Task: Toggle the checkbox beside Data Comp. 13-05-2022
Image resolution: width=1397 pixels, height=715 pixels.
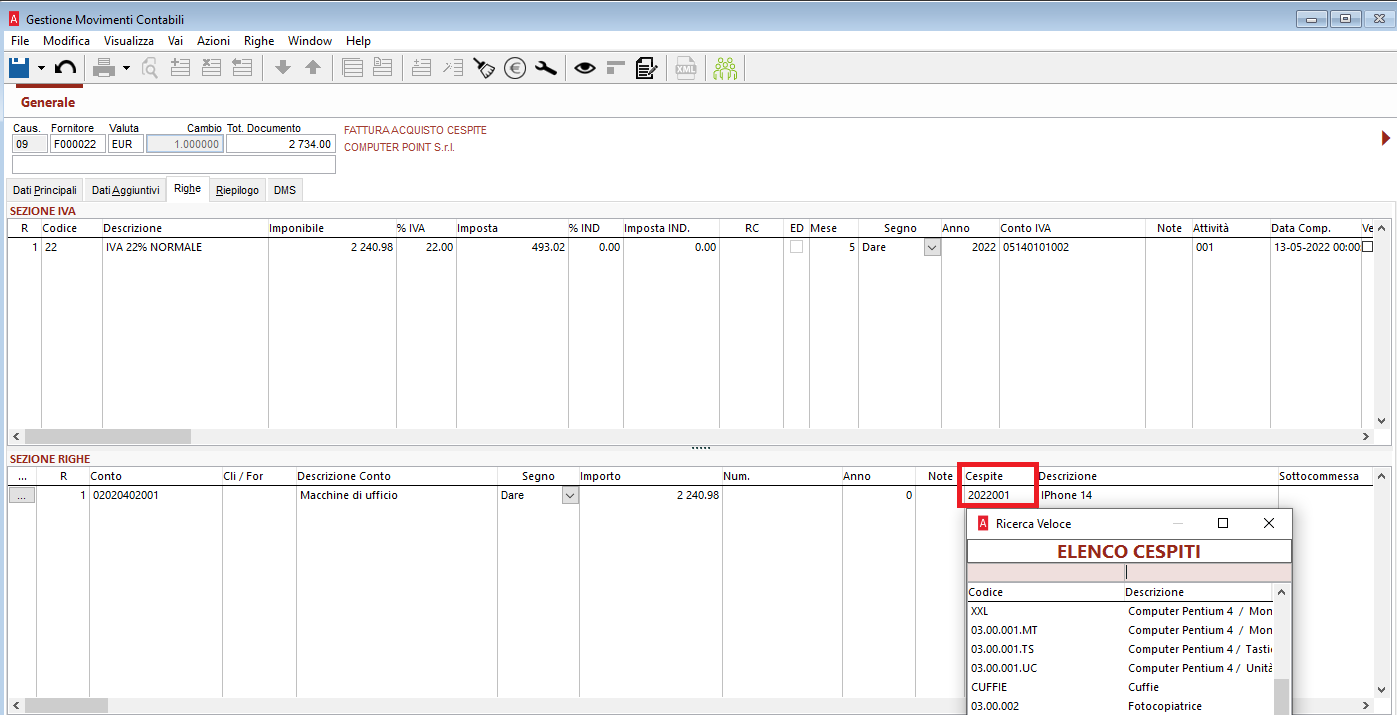Action: (x=1368, y=247)
